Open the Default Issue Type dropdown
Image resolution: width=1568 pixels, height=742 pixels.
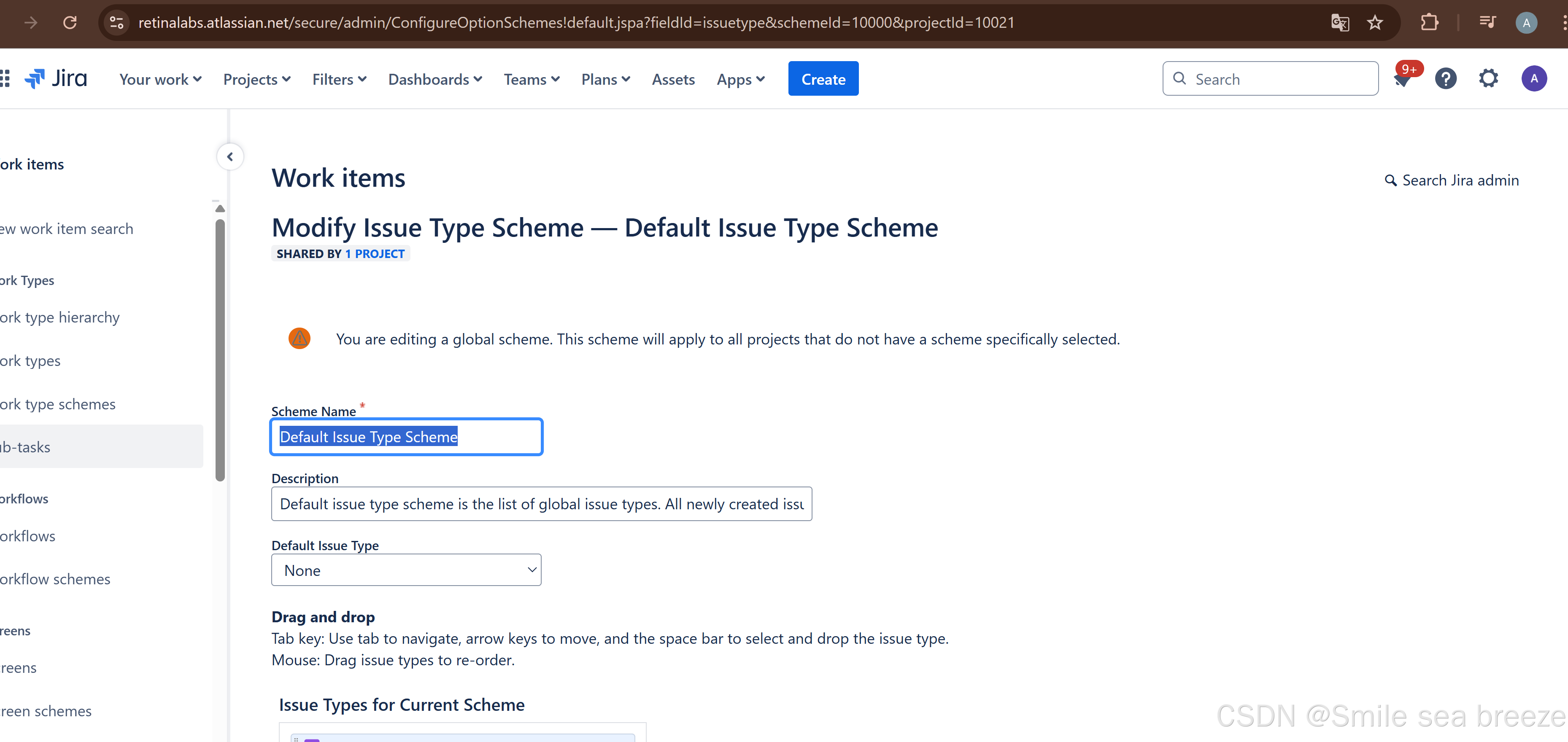click(x=405, y=570)
